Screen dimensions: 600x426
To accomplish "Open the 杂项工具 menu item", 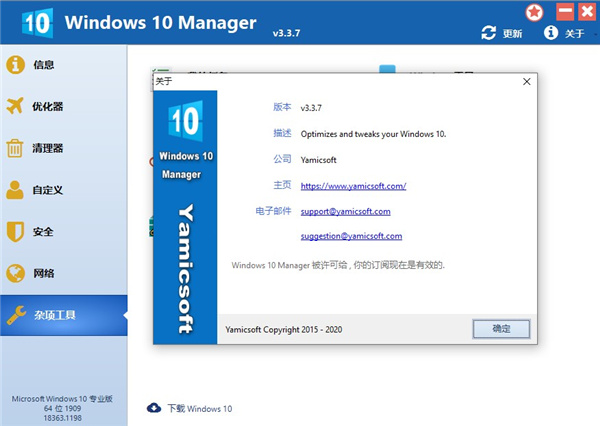I will point(64,315).
